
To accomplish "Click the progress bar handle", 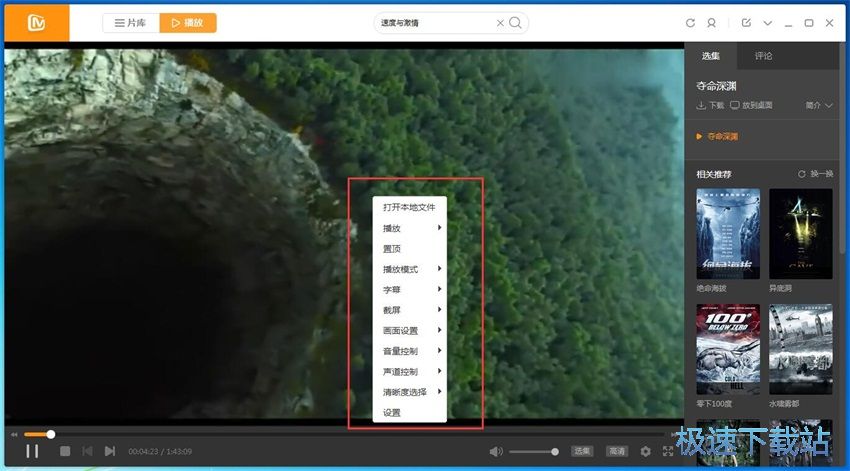I will coord(50,434).
